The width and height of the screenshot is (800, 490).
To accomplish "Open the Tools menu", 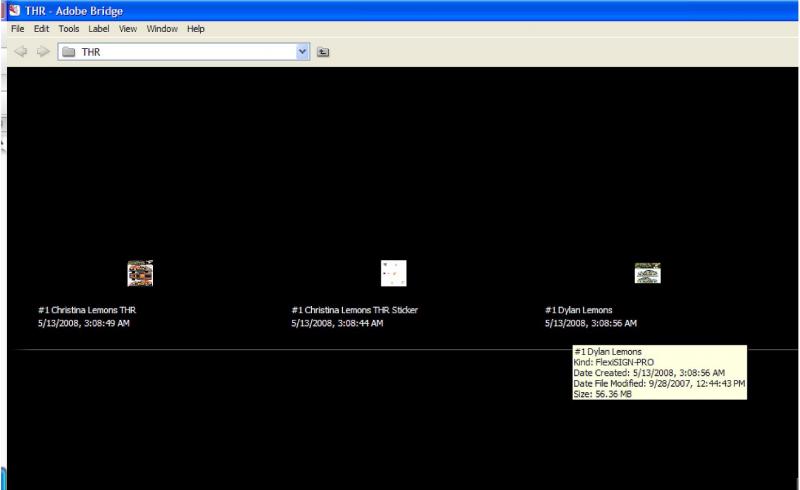I will (69, 29).
